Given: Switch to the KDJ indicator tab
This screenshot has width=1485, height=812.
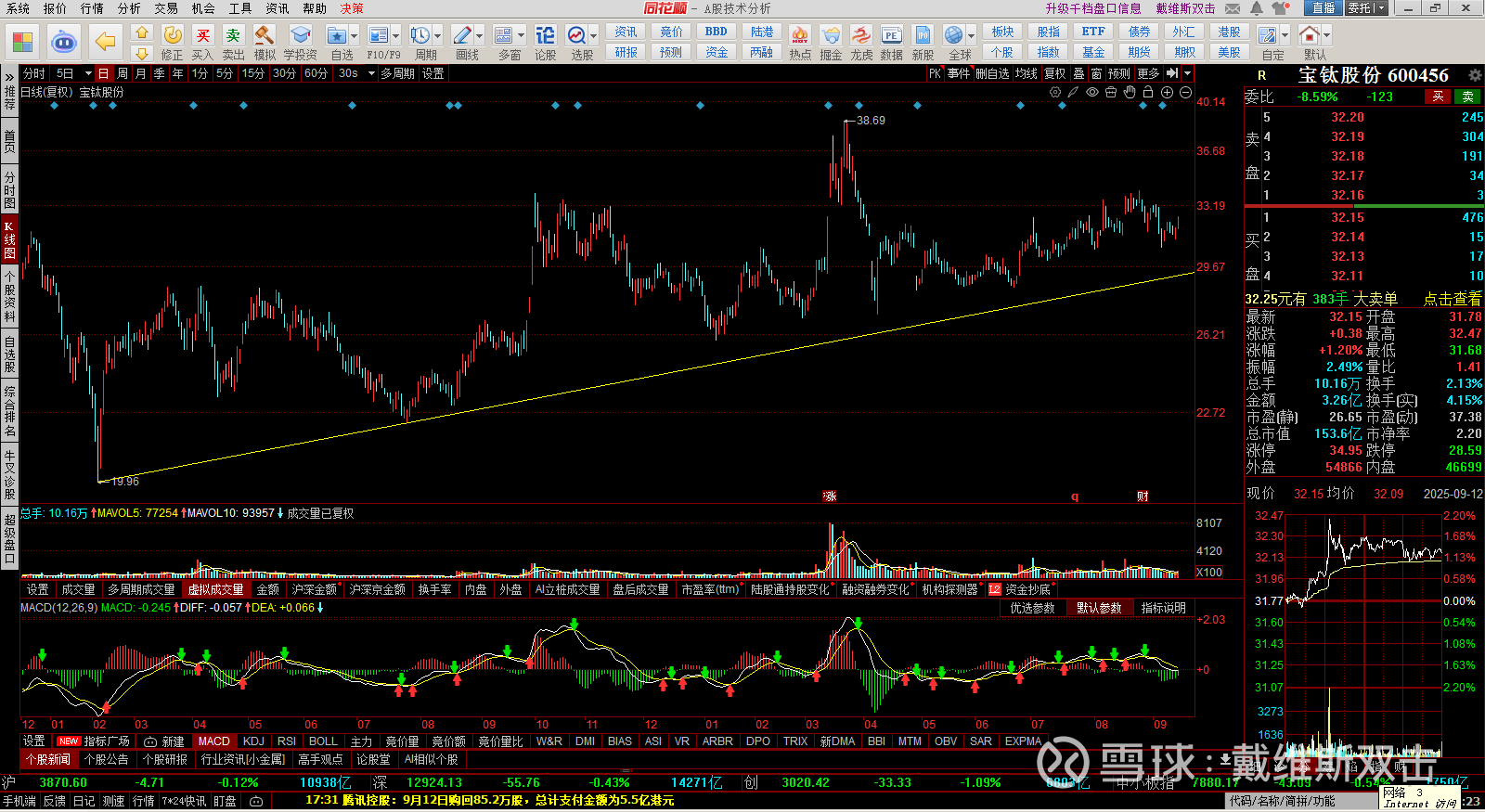Looking at the screenshot, I should (253, 741).
